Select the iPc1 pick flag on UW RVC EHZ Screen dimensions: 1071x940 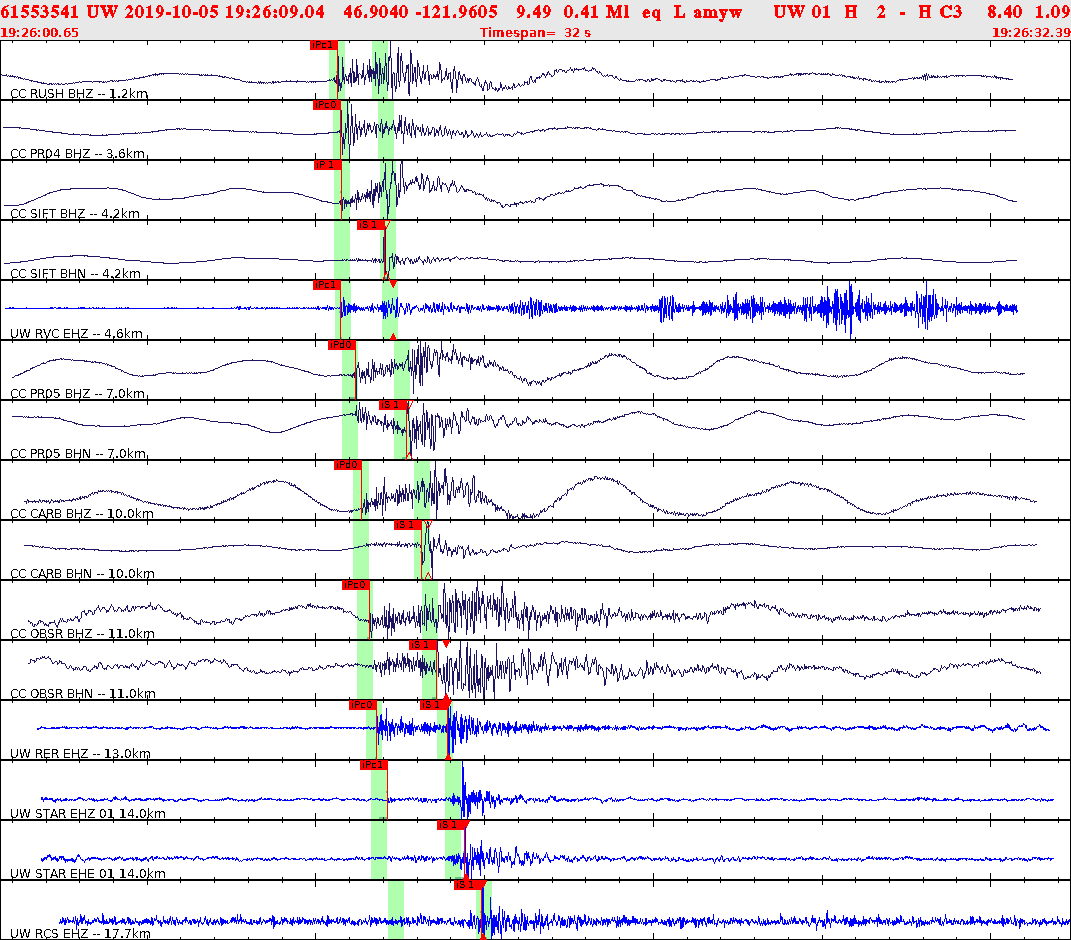324,287
